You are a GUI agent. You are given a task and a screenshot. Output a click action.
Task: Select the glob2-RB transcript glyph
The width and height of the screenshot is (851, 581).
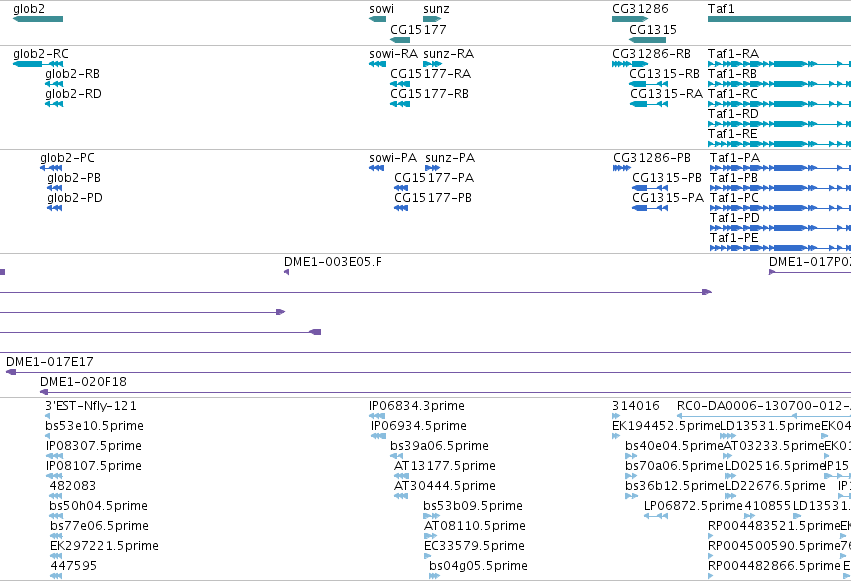[54, 84]
